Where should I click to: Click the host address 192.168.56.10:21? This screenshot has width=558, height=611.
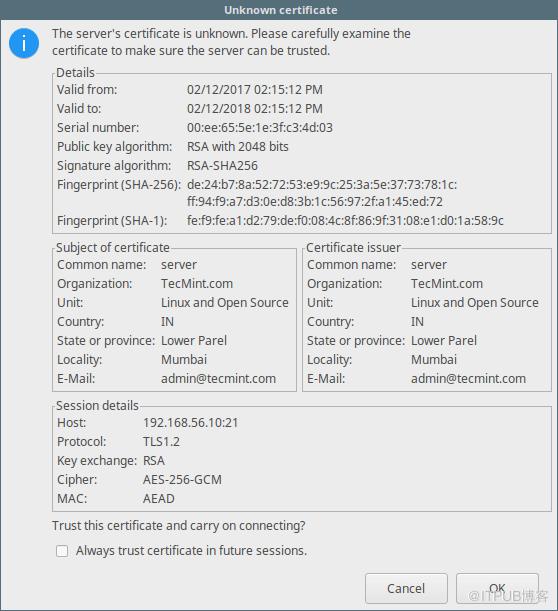pos(191,423)
